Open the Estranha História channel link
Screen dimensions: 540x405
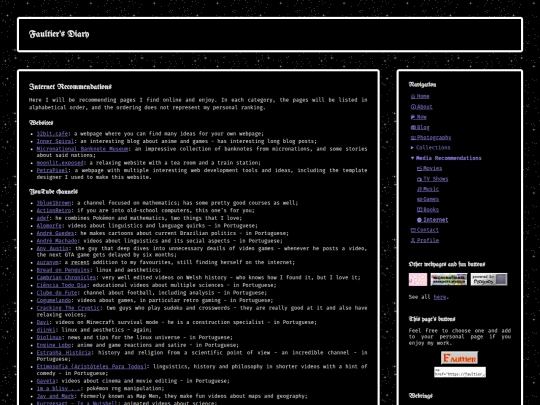pos(64,353)
